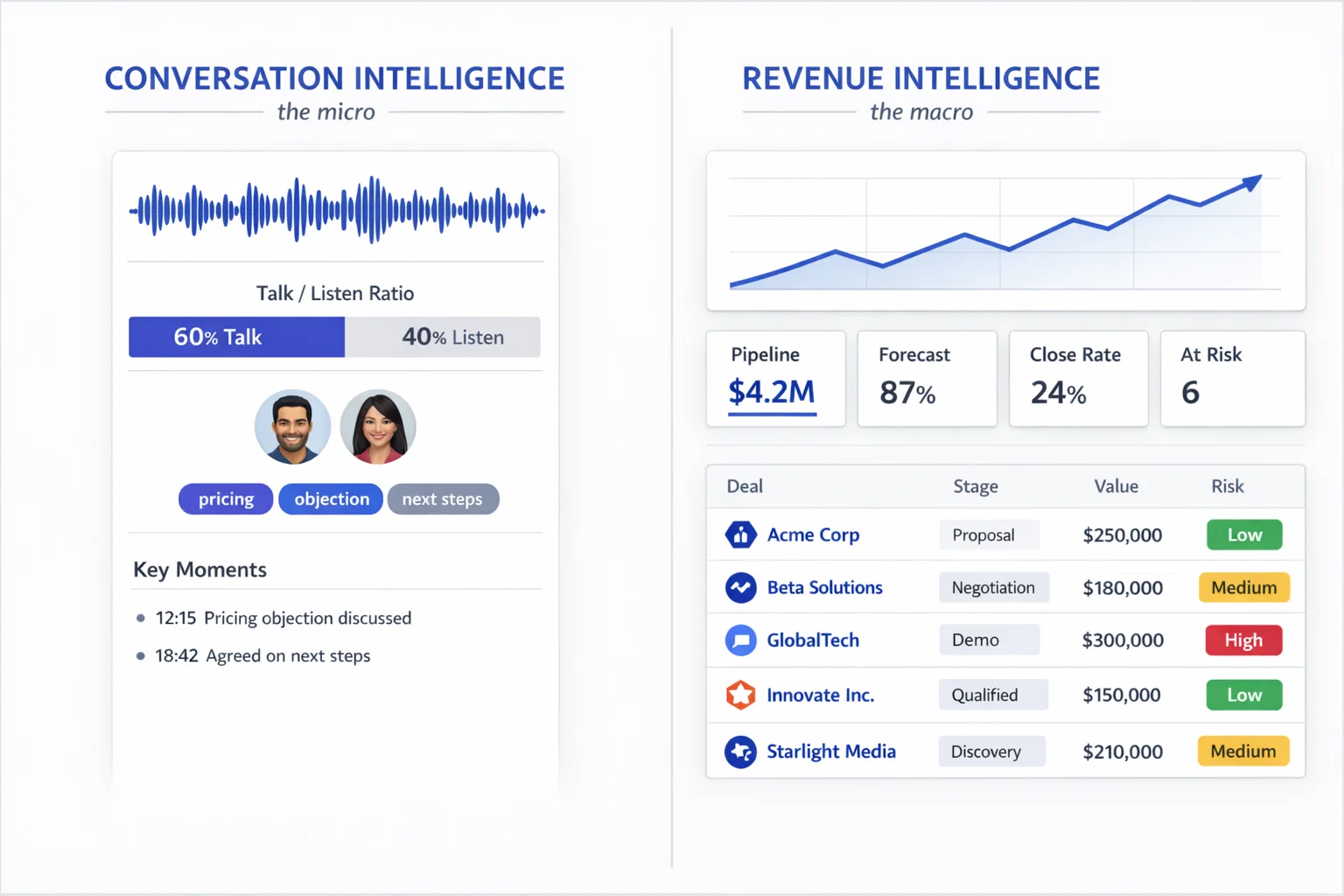Click the call audio waveform
This screenshot has height=896, width=1344.
pyautogui.click(x=335, y=208)
